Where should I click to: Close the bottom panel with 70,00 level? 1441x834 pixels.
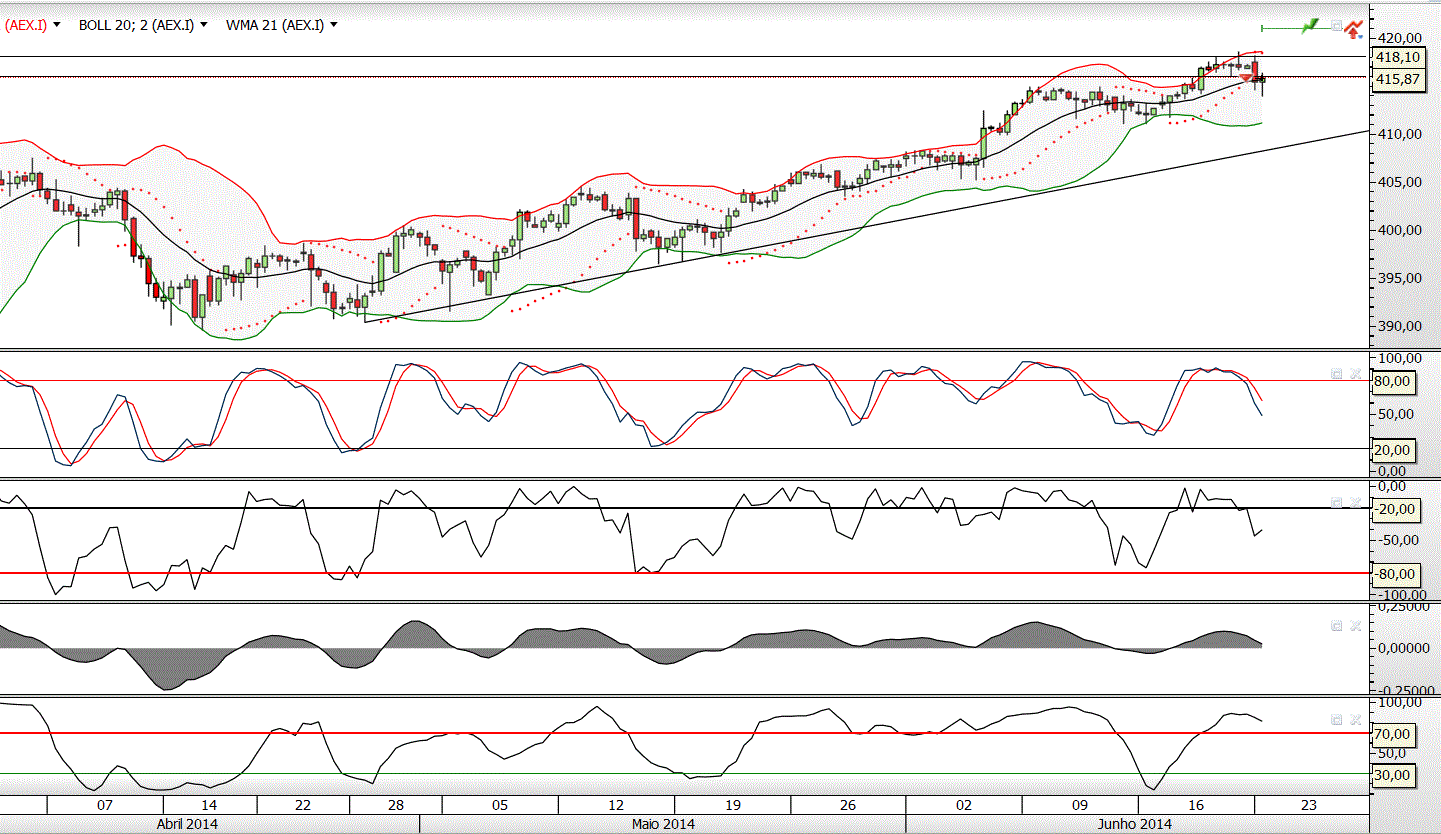coord(1355,719)
